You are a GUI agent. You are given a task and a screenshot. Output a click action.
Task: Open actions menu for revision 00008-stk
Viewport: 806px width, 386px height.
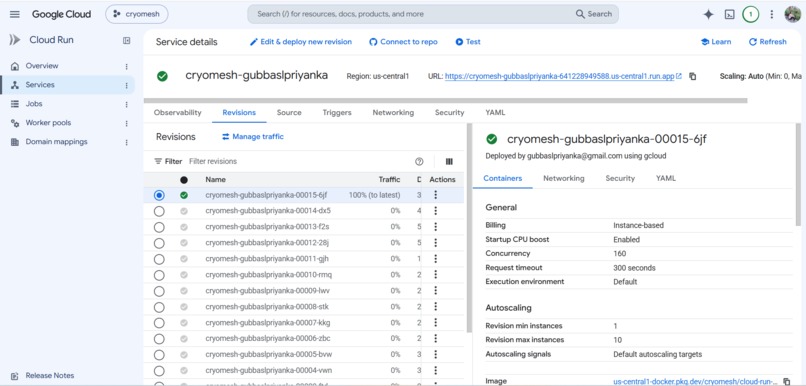[435, 306]
